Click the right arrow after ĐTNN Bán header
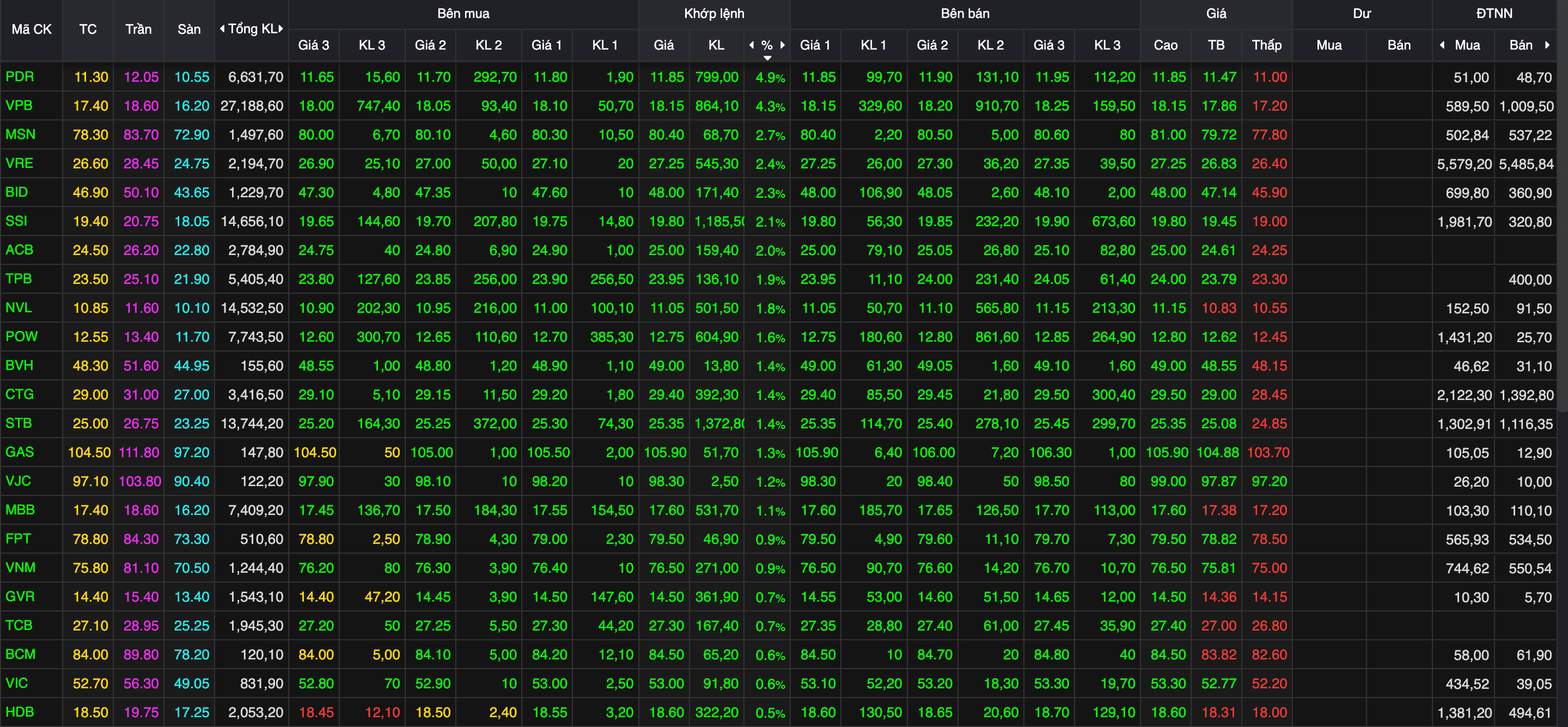This screenshot has height=727, width=1568. coord(1547,45)
